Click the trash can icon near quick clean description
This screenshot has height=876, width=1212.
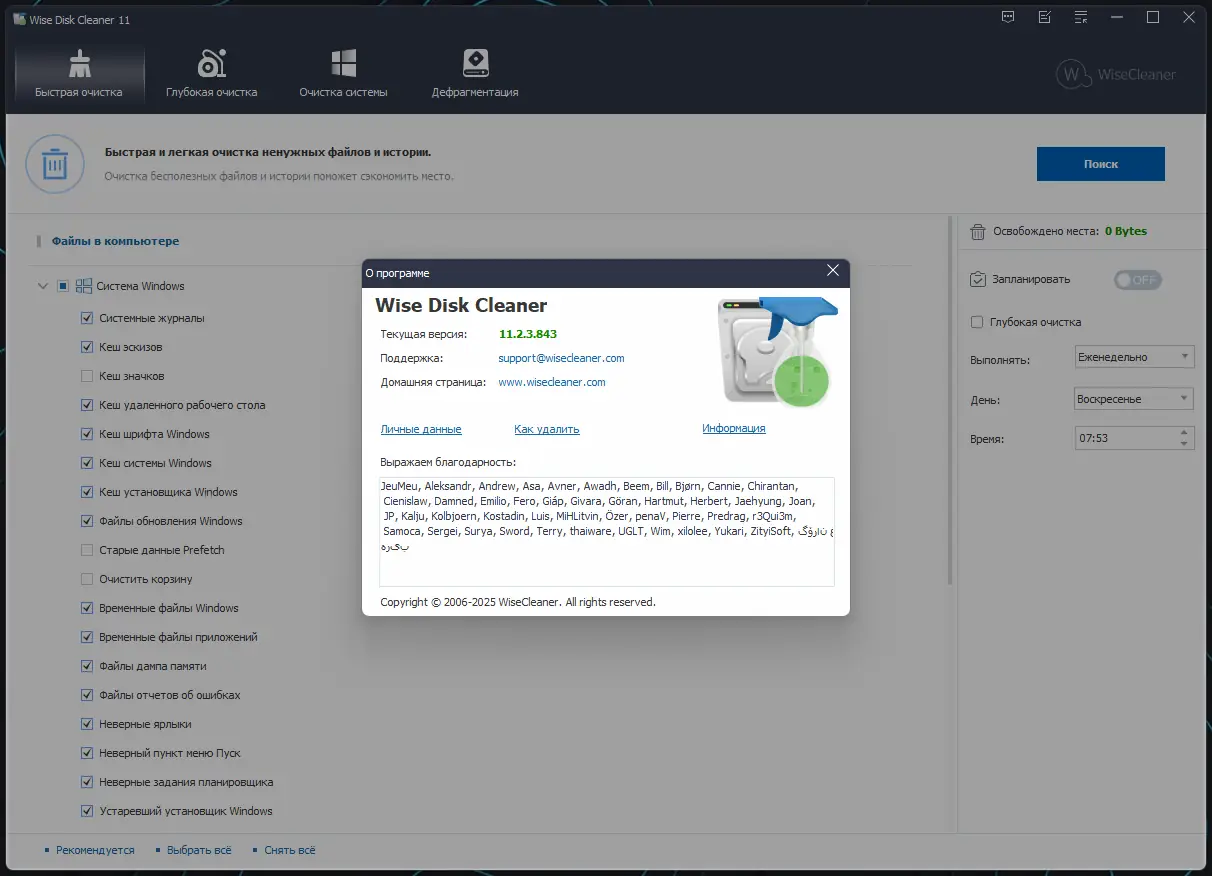click(55, 164)
